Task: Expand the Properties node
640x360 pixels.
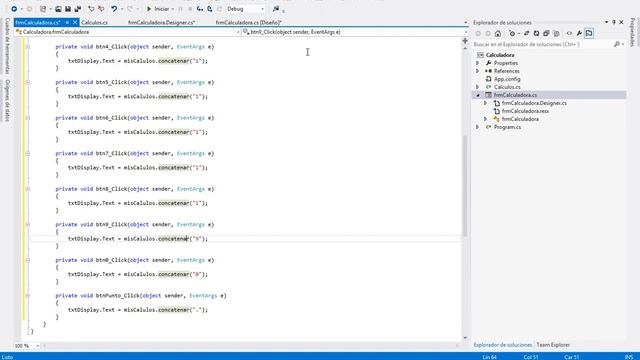Action: [478, 63]
